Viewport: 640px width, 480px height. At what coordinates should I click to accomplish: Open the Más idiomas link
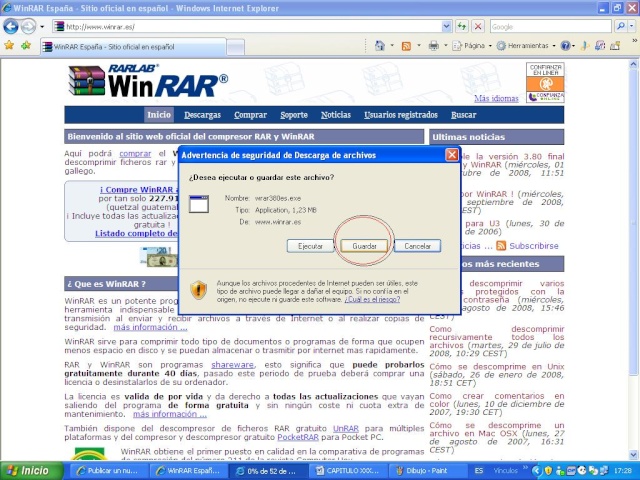496,98
